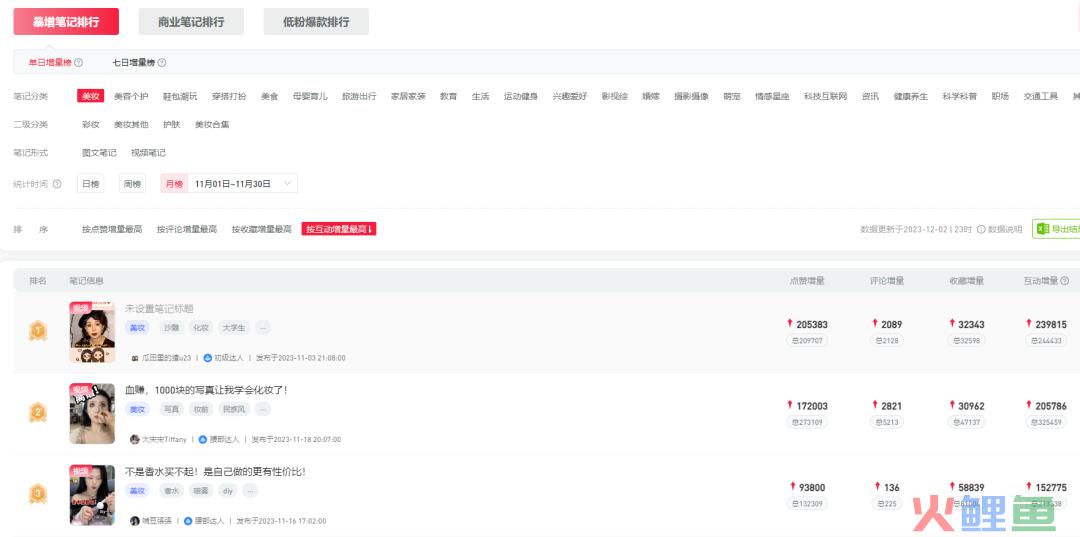This screenshot has width=1080, height=537.
Task: Open the note titled 血赚，1000块的写真让我学会化妆了
Action: click(x=206, y=390)
